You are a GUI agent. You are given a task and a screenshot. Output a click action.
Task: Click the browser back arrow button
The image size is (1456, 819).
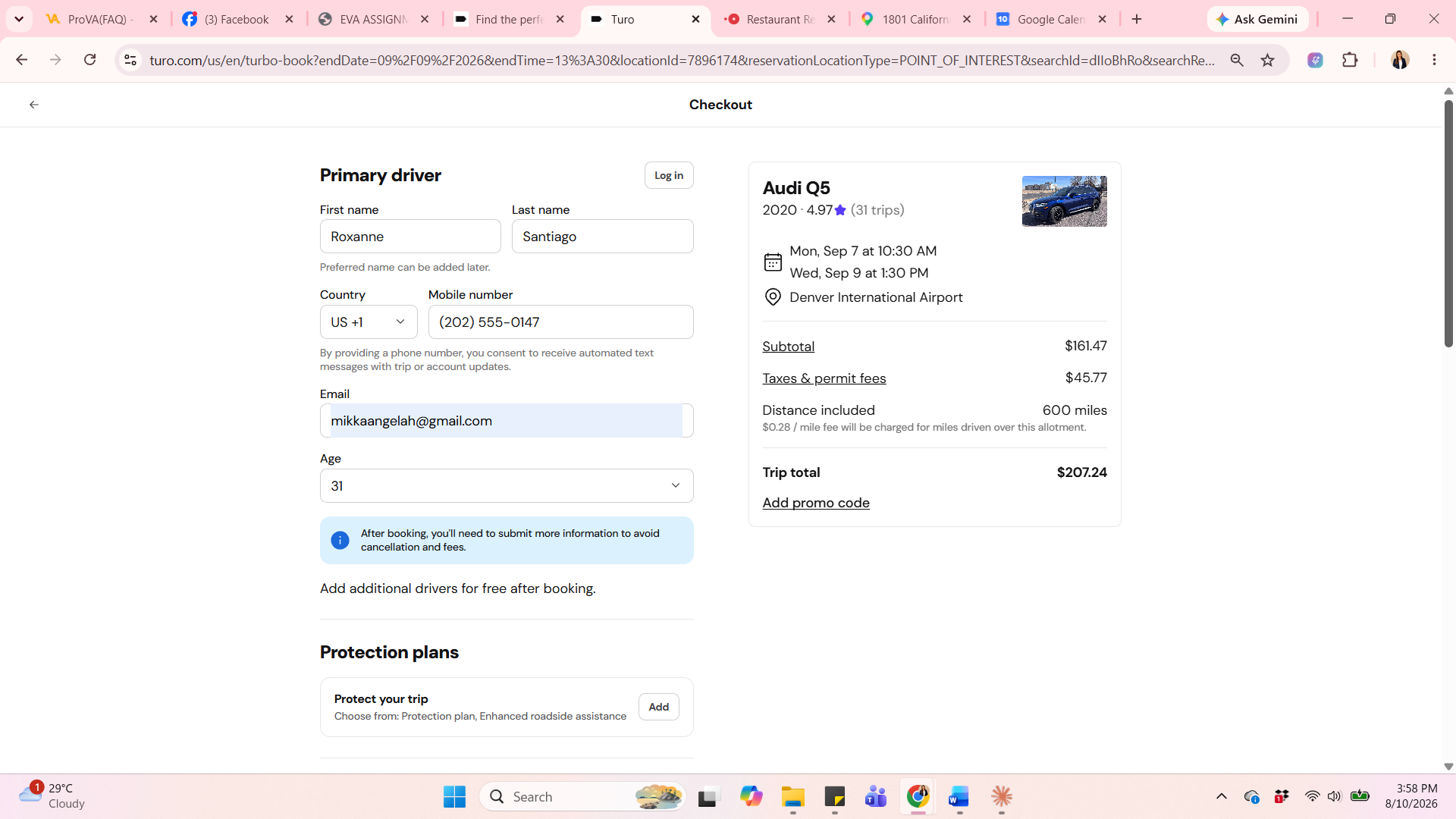point(21,60)
